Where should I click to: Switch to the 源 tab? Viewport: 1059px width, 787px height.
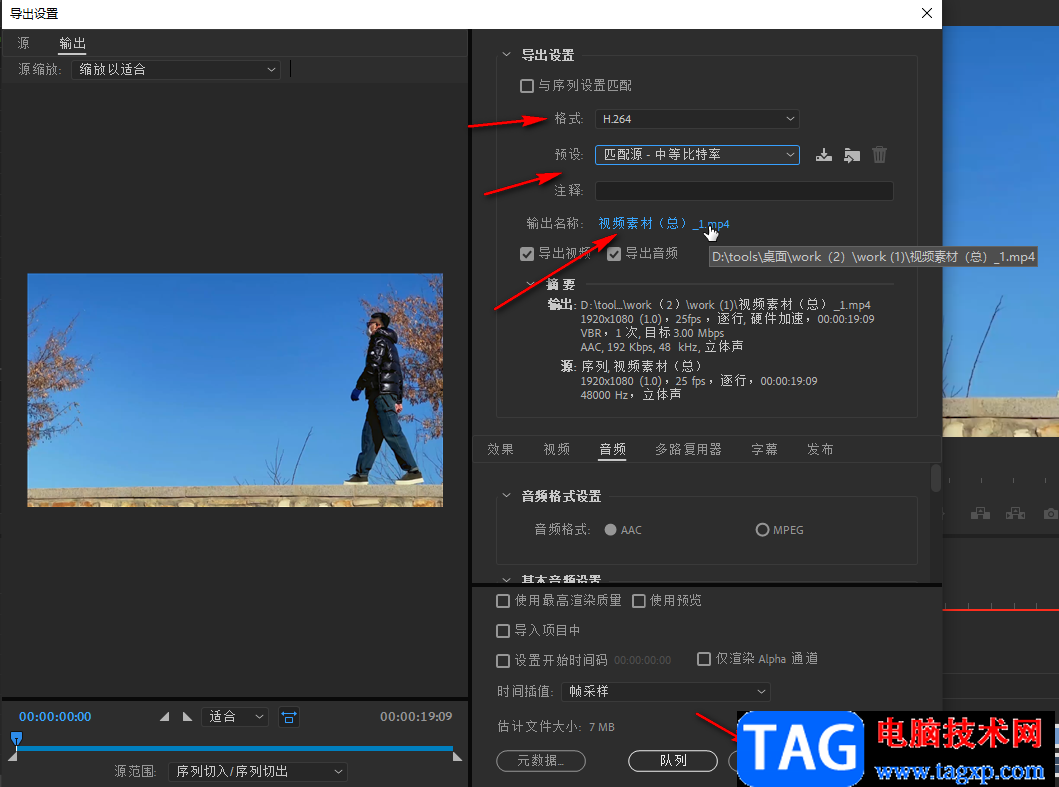tap(24, 43)
